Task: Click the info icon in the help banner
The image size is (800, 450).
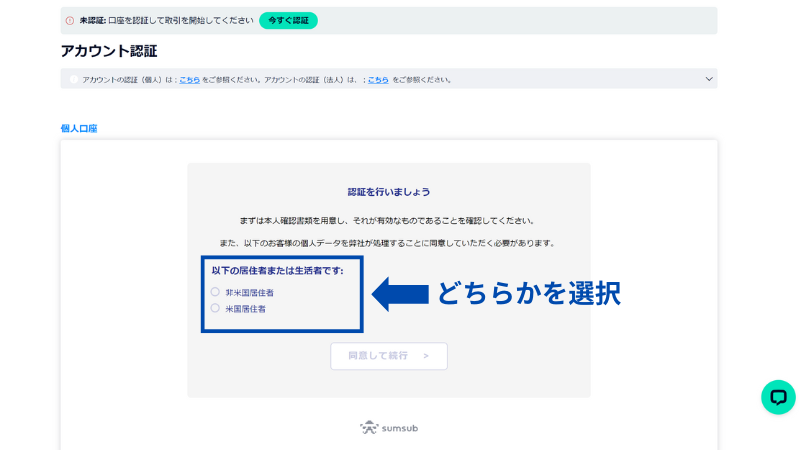Action: [x=74, y=80]
